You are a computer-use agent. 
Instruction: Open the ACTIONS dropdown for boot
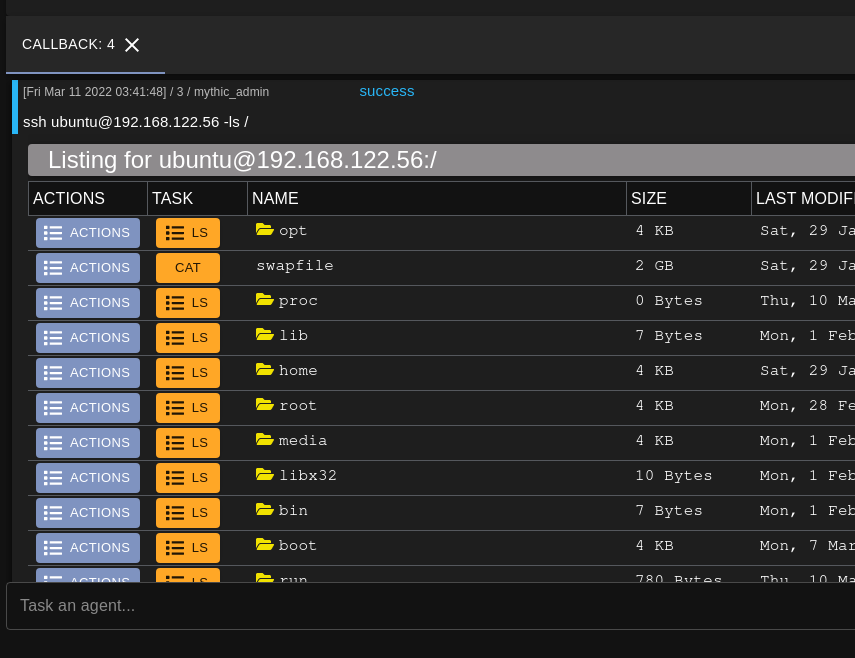point(87,547)
